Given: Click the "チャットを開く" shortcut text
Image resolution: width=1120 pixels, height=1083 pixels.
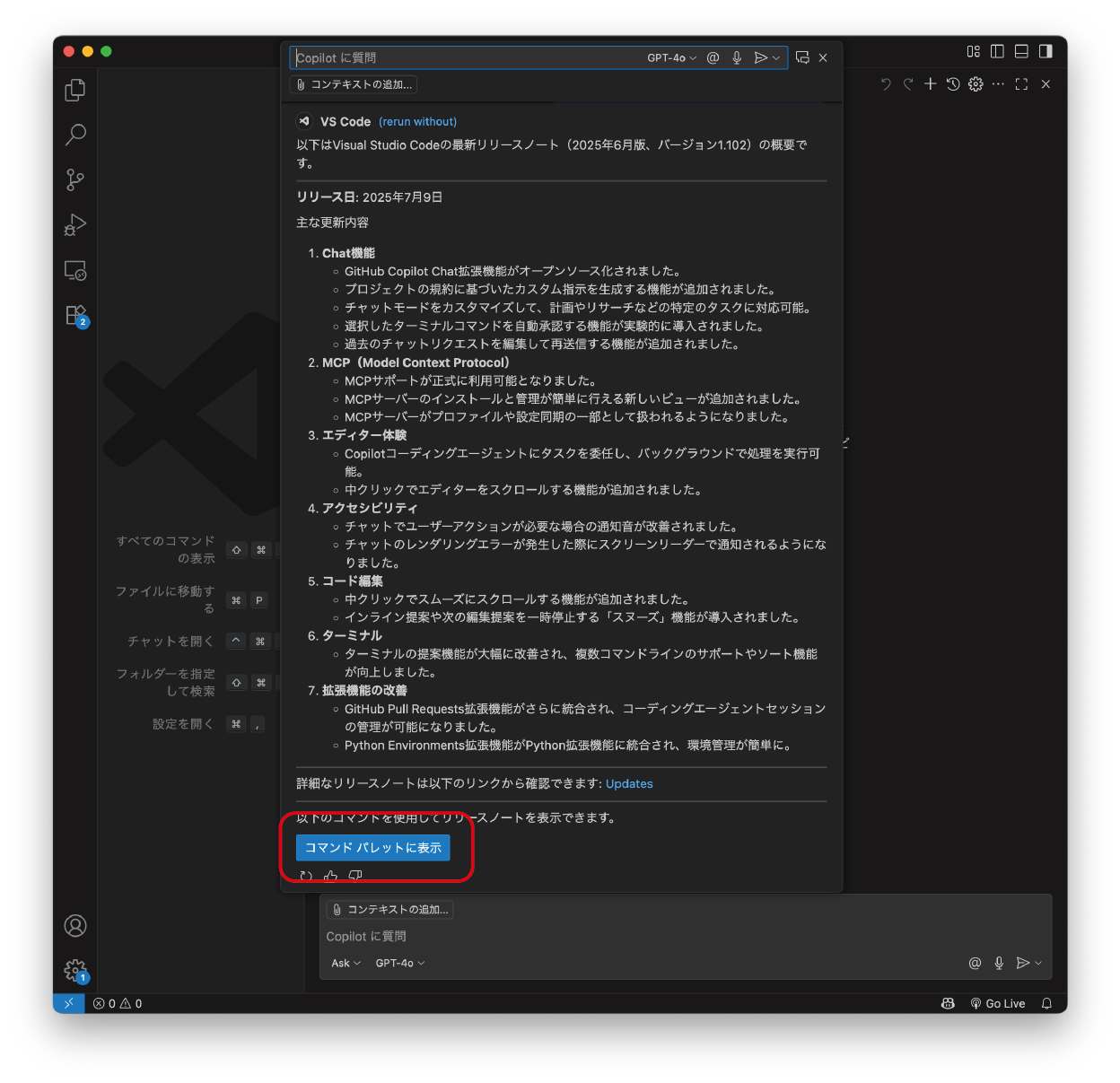Looking at the screenshot, I should click(171, 642).
